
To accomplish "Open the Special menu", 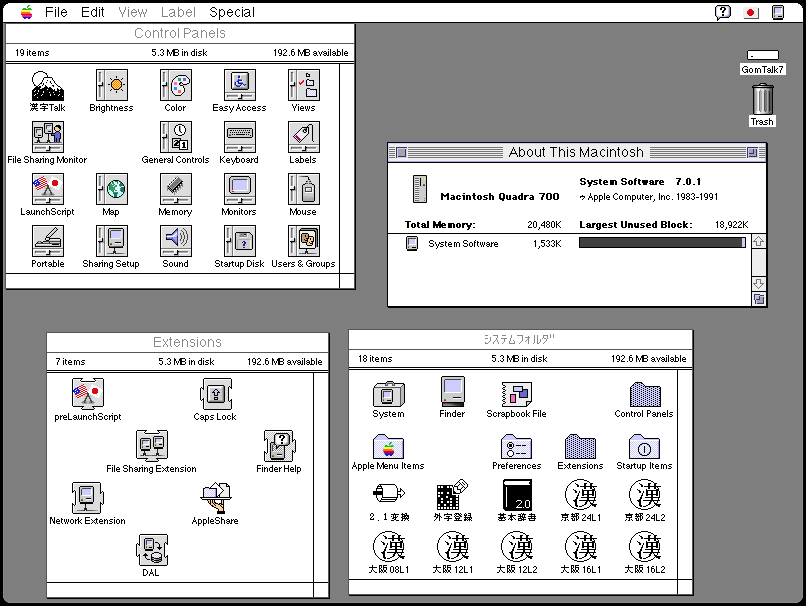I will (x=232, y=12).
